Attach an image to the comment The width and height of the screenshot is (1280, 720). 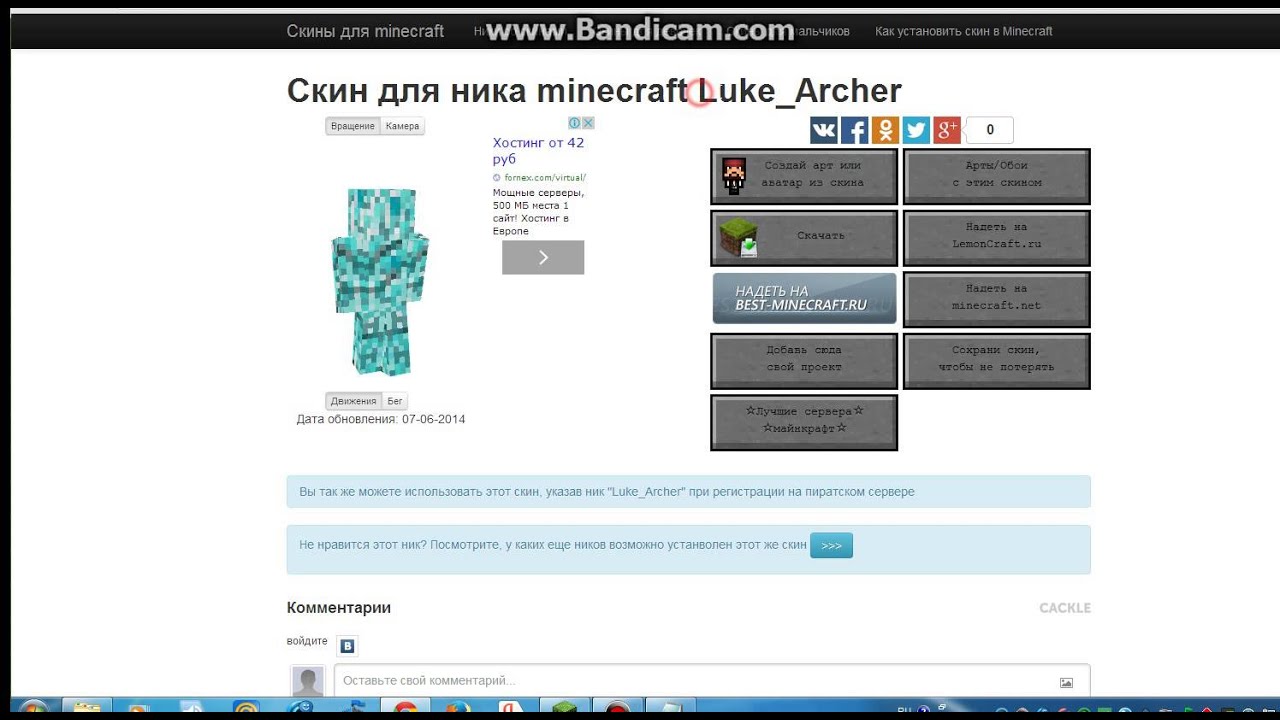click(x=1066, y=682)
